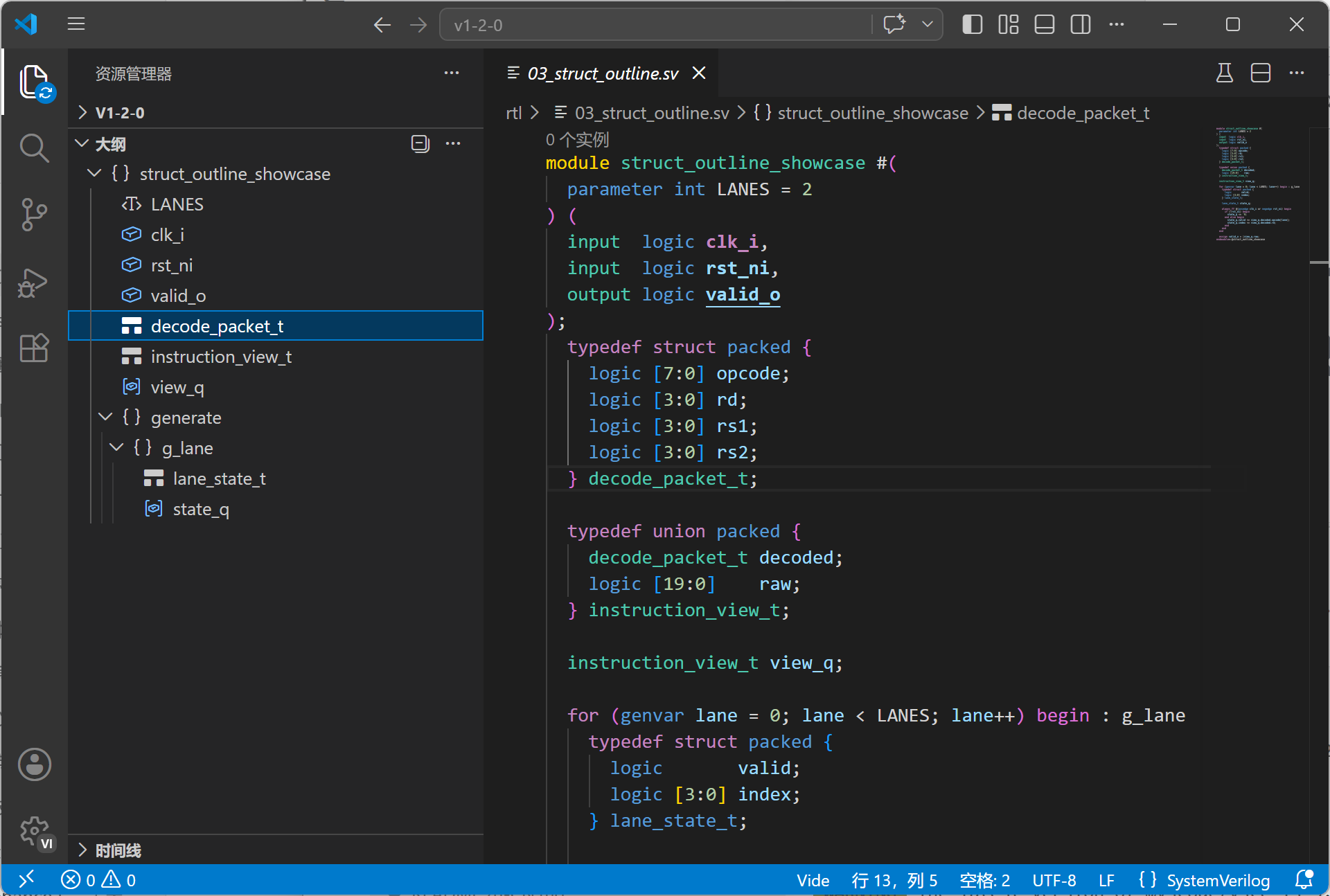
Task: Click decode_packet_t in the breadcrumb
Action: point(1083,113)
